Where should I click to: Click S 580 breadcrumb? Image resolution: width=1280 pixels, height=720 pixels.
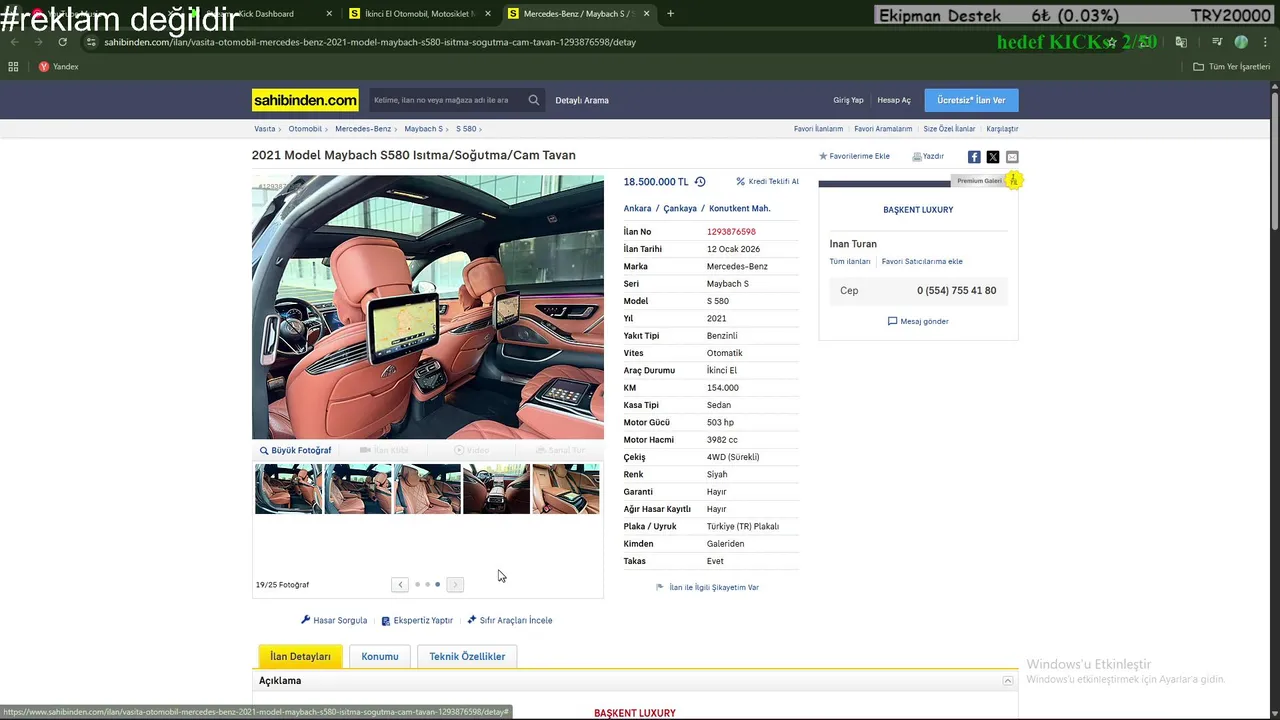click(x=466, y=129)
